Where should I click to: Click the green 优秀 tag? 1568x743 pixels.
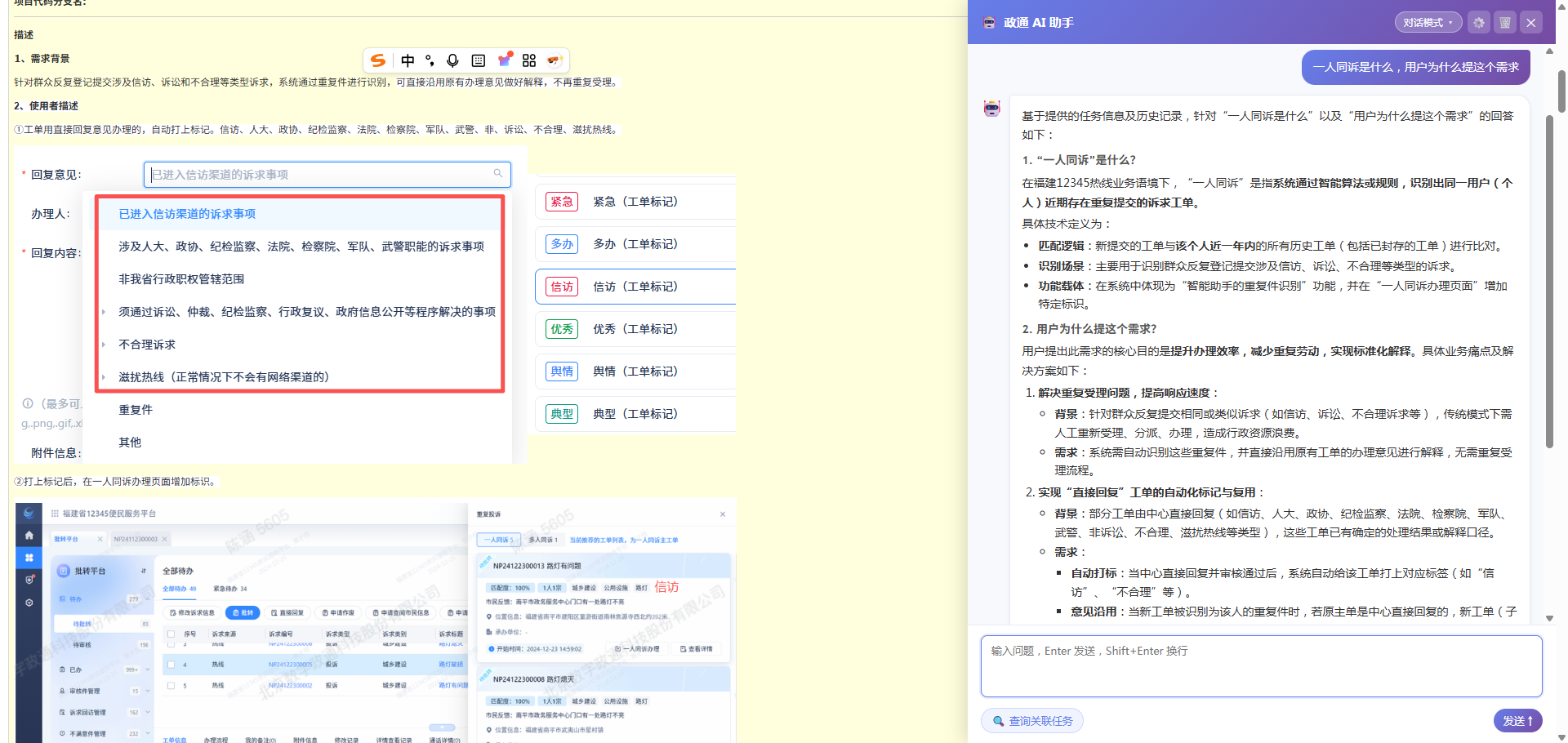tap(562, 329)
